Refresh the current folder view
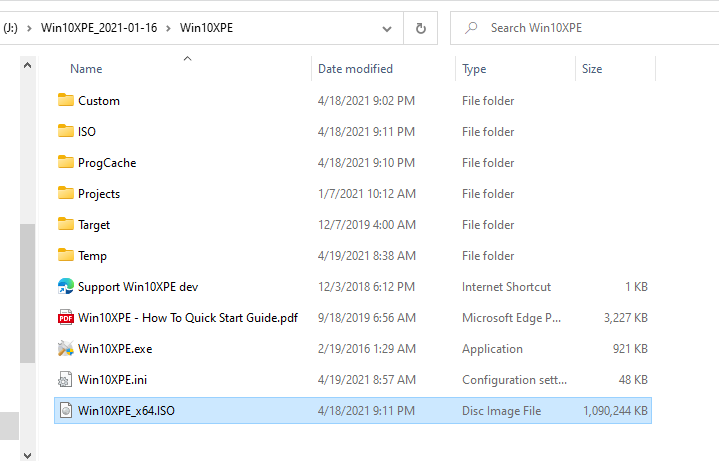The image size is (719, 461). pyautogui.click(x=420, y=28)
